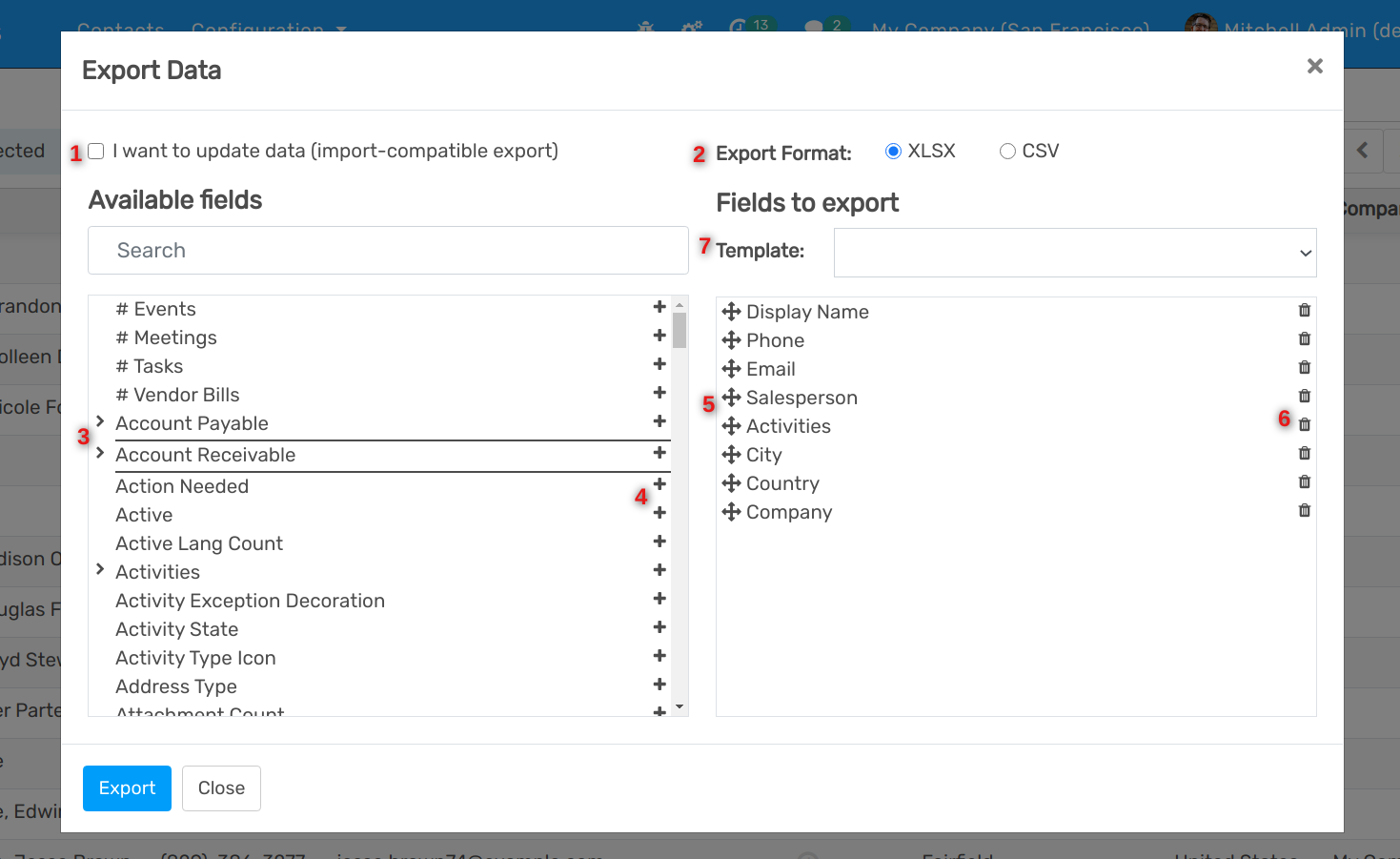Click the drag handle beside Display Name
The image size is (1400, 859).
731,311
